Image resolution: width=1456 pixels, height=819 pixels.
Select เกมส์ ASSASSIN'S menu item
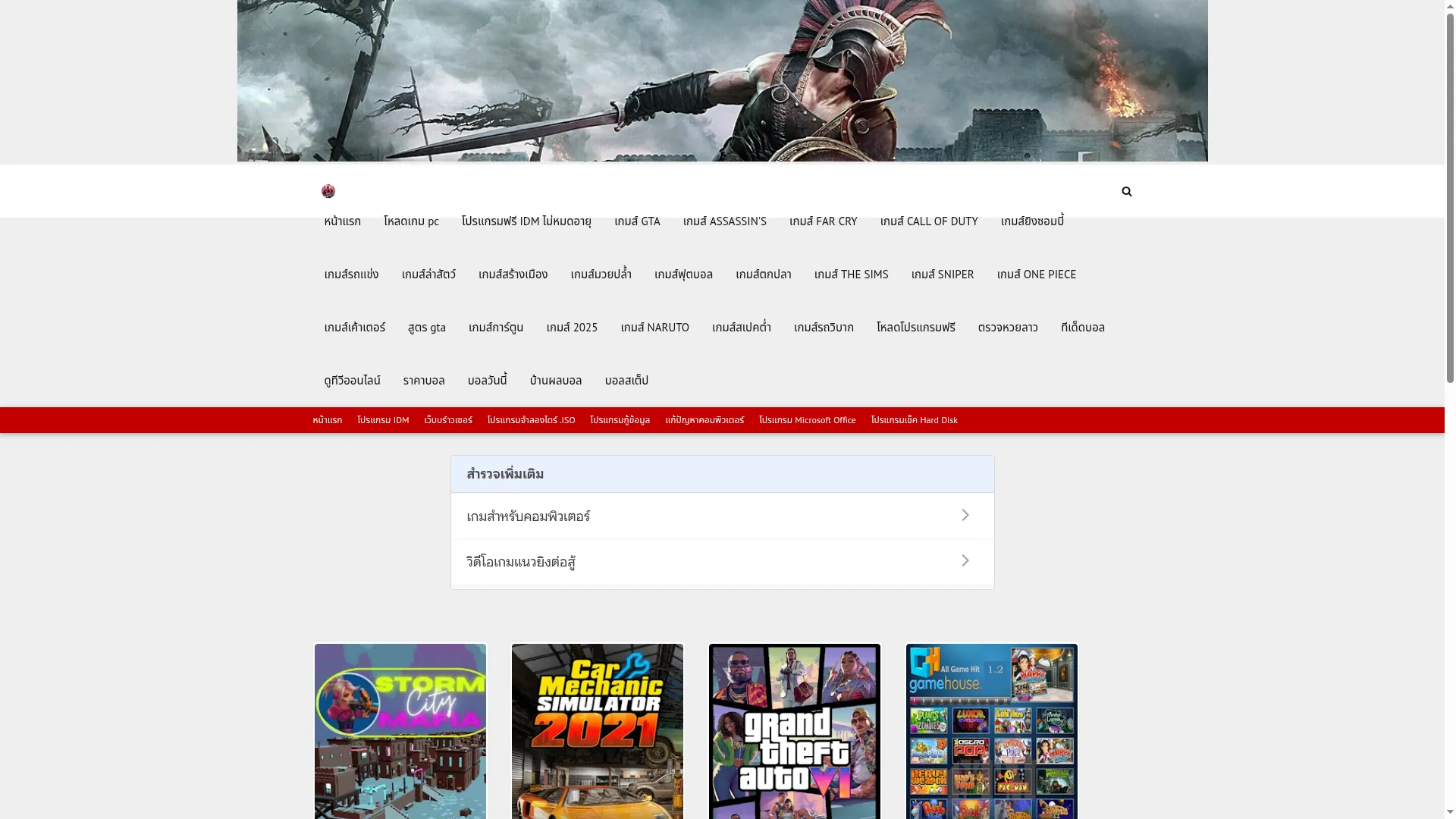[x=724, y=221]
